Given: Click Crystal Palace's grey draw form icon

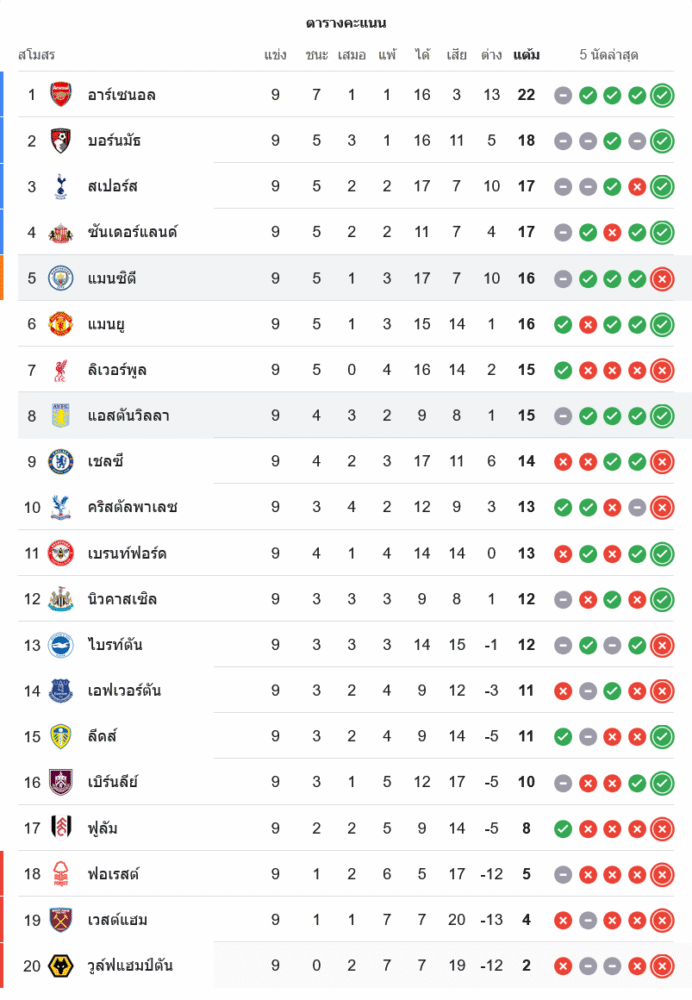Looking at the screenshot, I should point(636,508).
